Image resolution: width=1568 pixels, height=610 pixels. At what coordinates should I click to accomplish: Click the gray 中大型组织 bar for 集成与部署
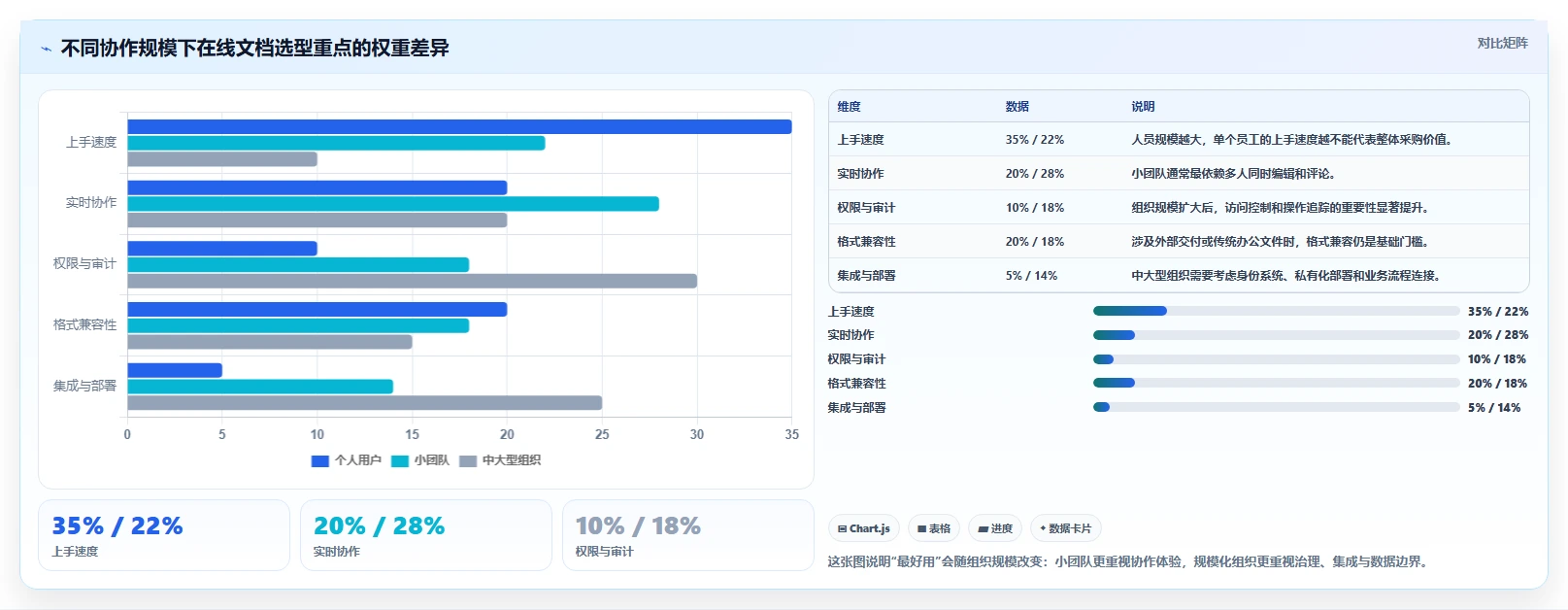[x=365, y=403]
